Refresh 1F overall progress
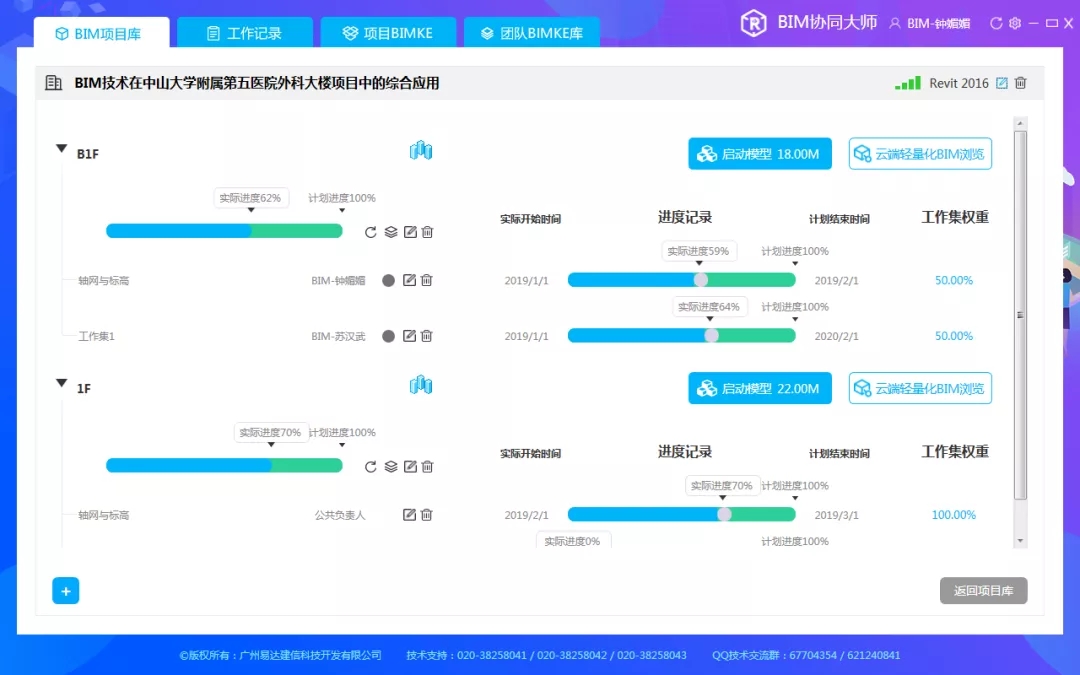The width and height of the screenshot is (1080, 675). pos(371,467)
